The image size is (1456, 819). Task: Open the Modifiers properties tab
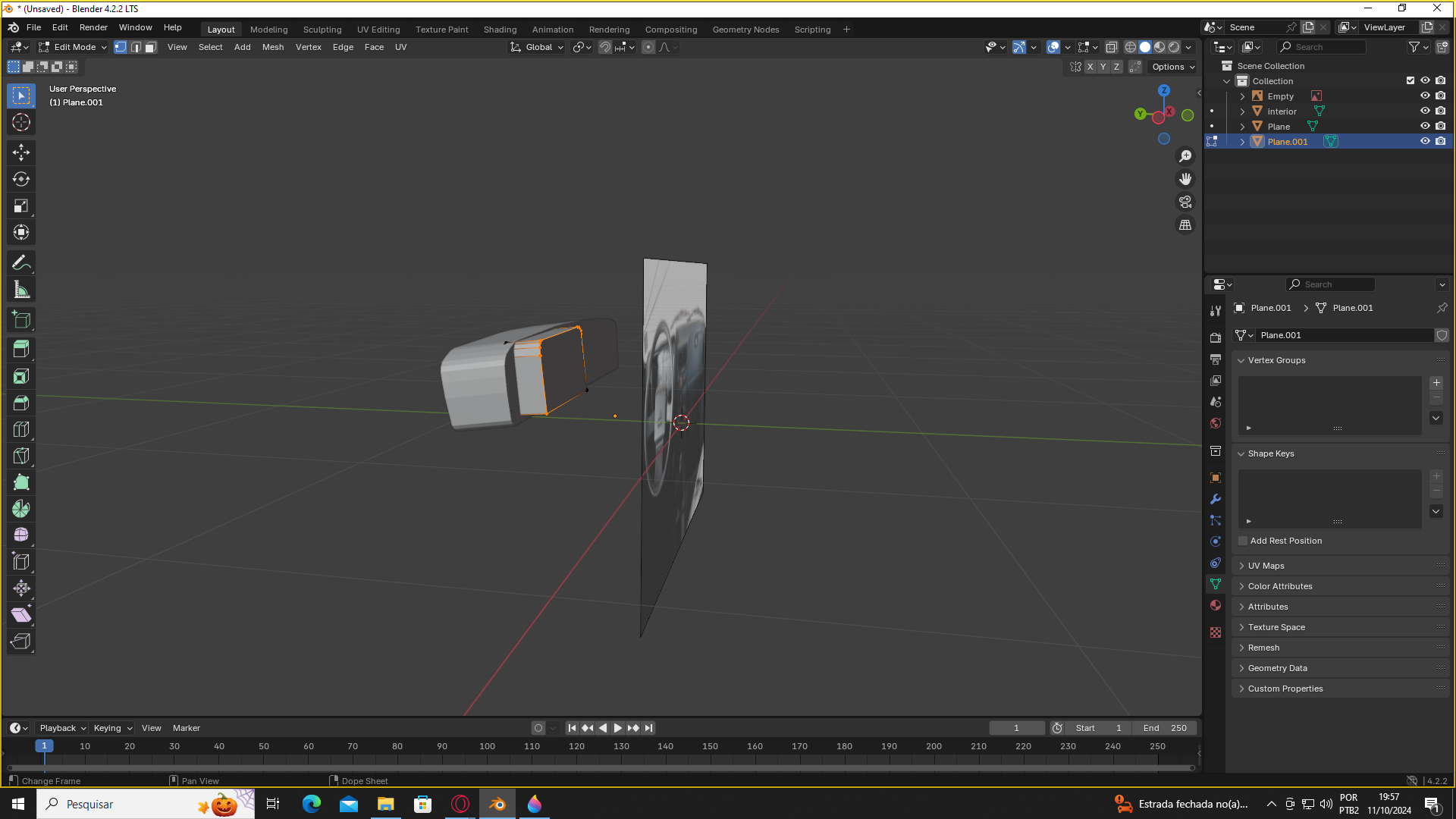click(1216, 499)
